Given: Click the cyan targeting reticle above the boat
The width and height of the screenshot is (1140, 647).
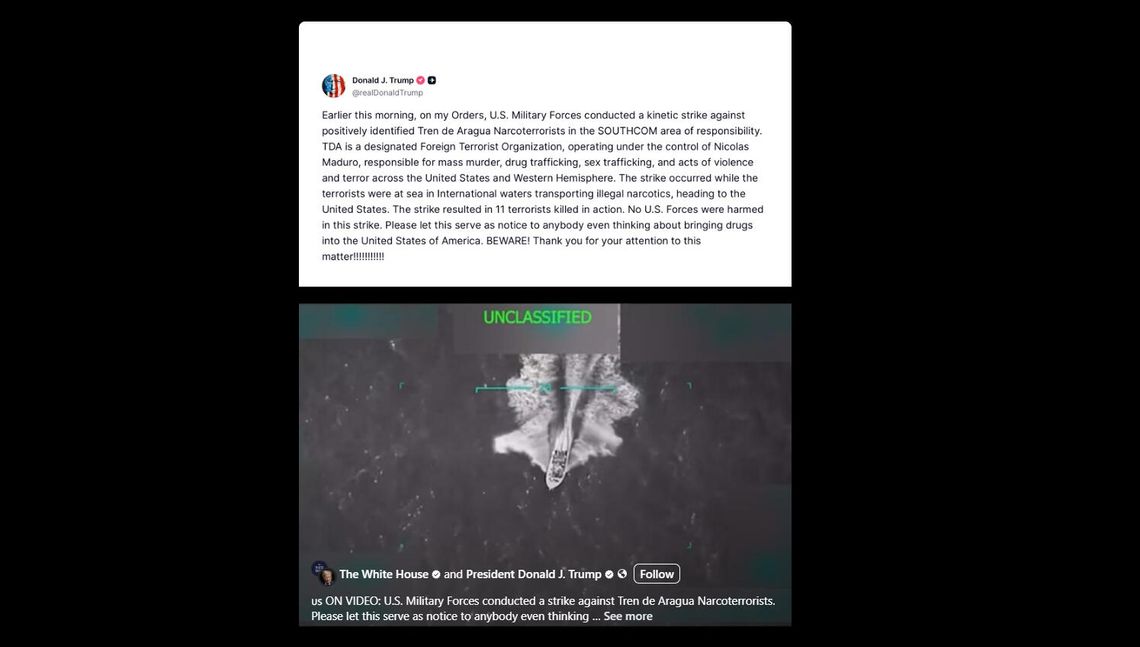Looking at the screenshot, I should [545, 389].
